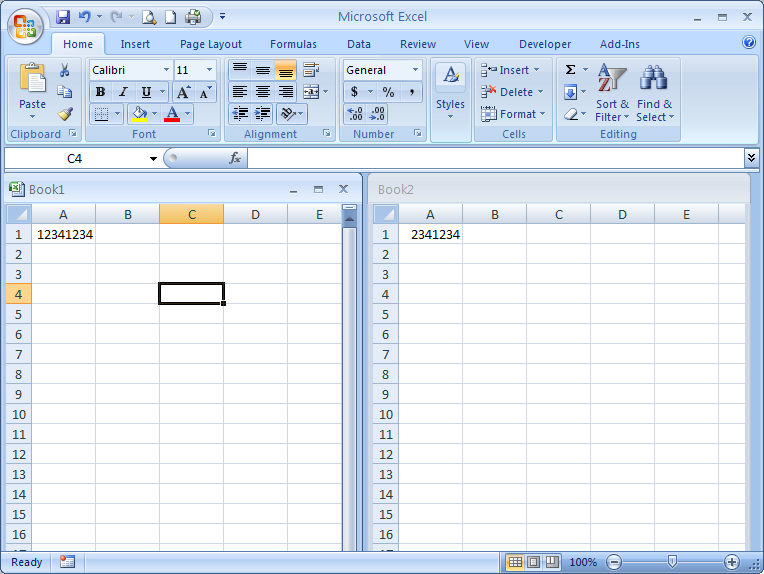Increase the indent

click(x=263, y=114)
